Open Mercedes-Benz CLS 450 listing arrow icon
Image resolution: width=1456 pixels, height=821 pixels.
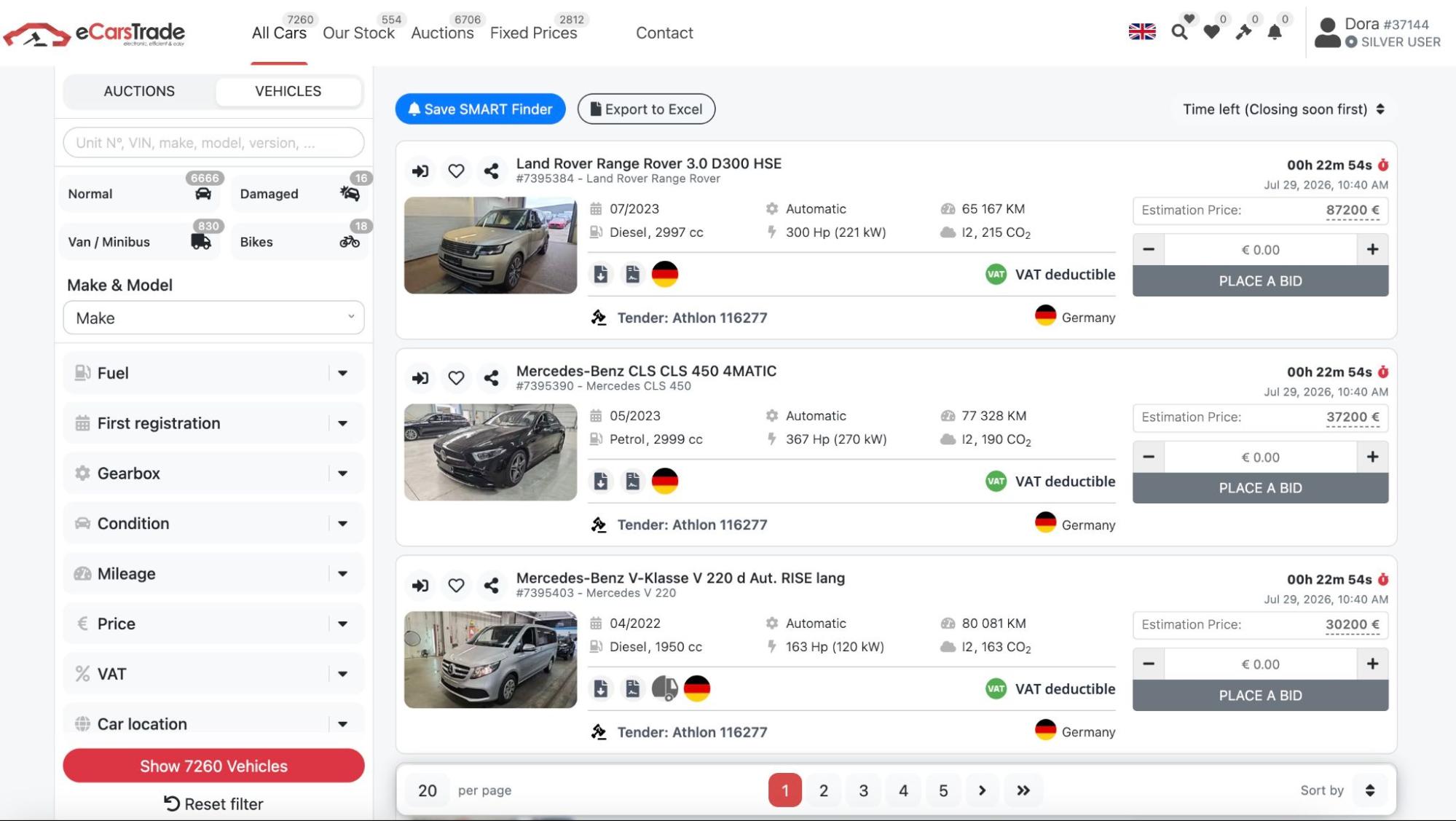[420, 378]
